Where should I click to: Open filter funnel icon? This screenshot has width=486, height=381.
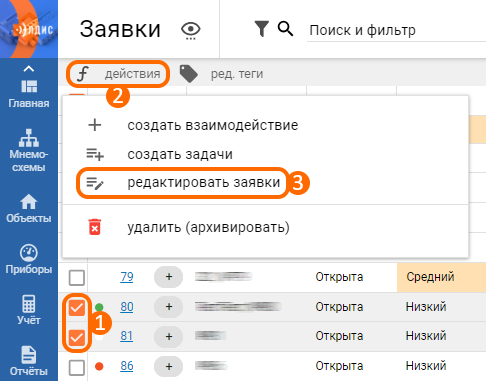(x=261, y=29)
